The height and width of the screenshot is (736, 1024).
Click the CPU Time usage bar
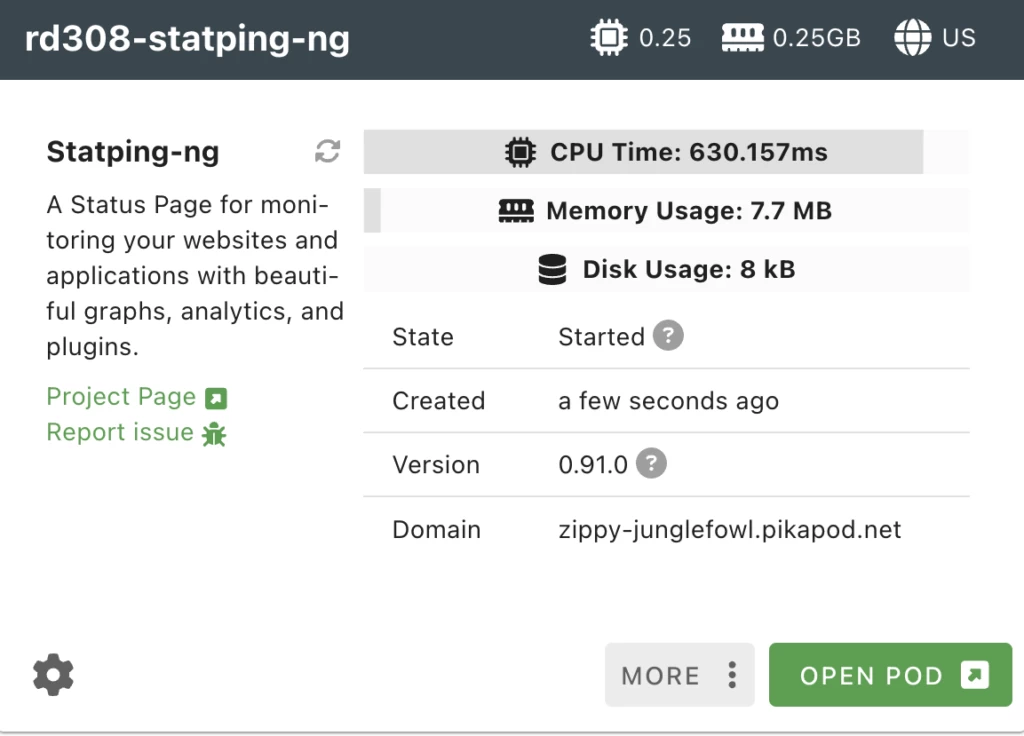(666, 153)
